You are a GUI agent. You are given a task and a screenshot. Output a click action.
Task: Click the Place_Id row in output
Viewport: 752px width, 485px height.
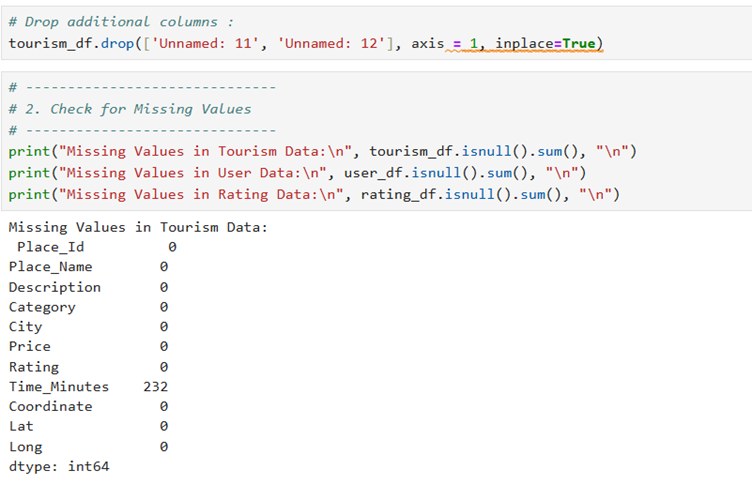(50, 247)
